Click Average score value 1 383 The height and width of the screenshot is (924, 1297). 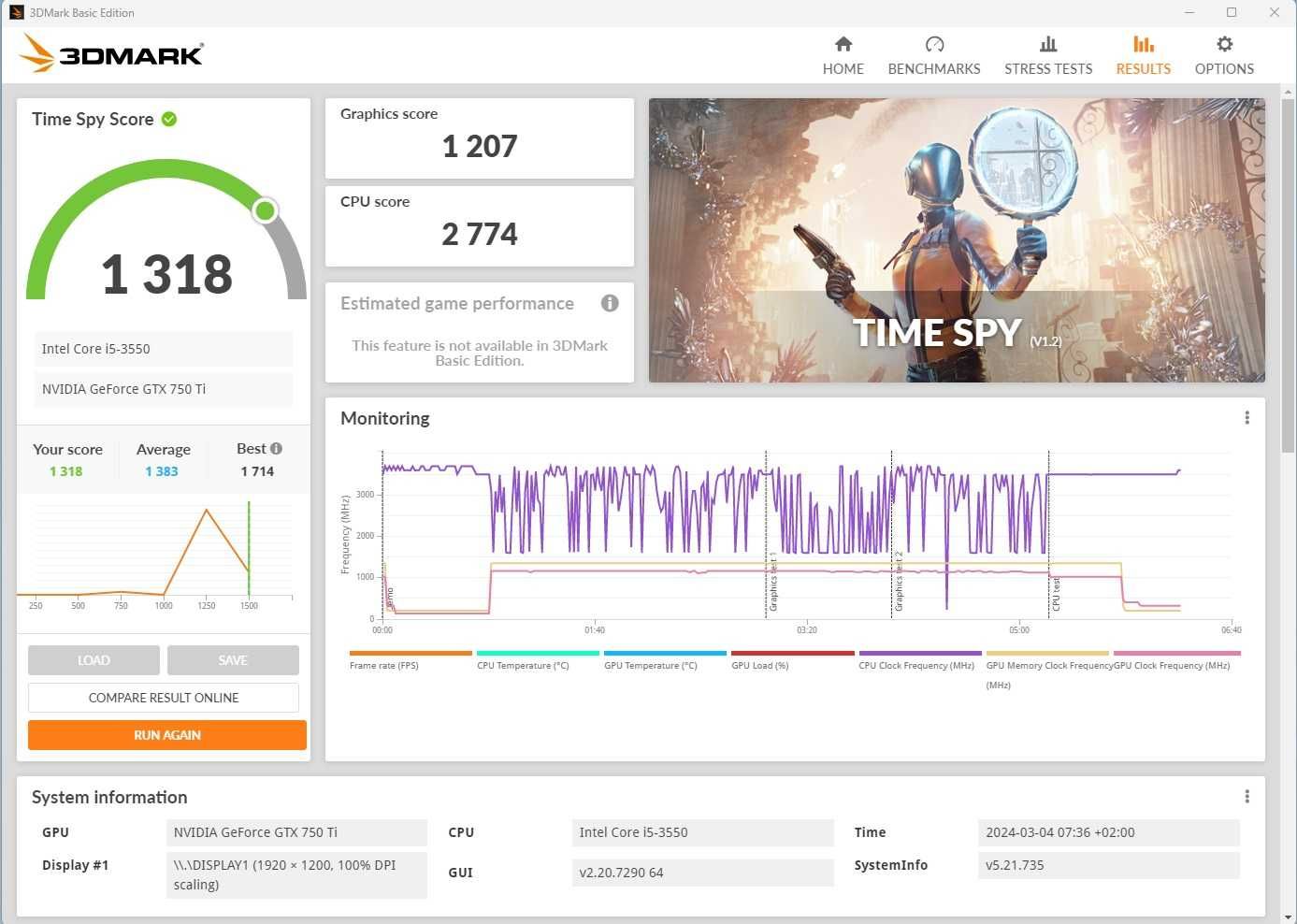[x=162, y=471]
